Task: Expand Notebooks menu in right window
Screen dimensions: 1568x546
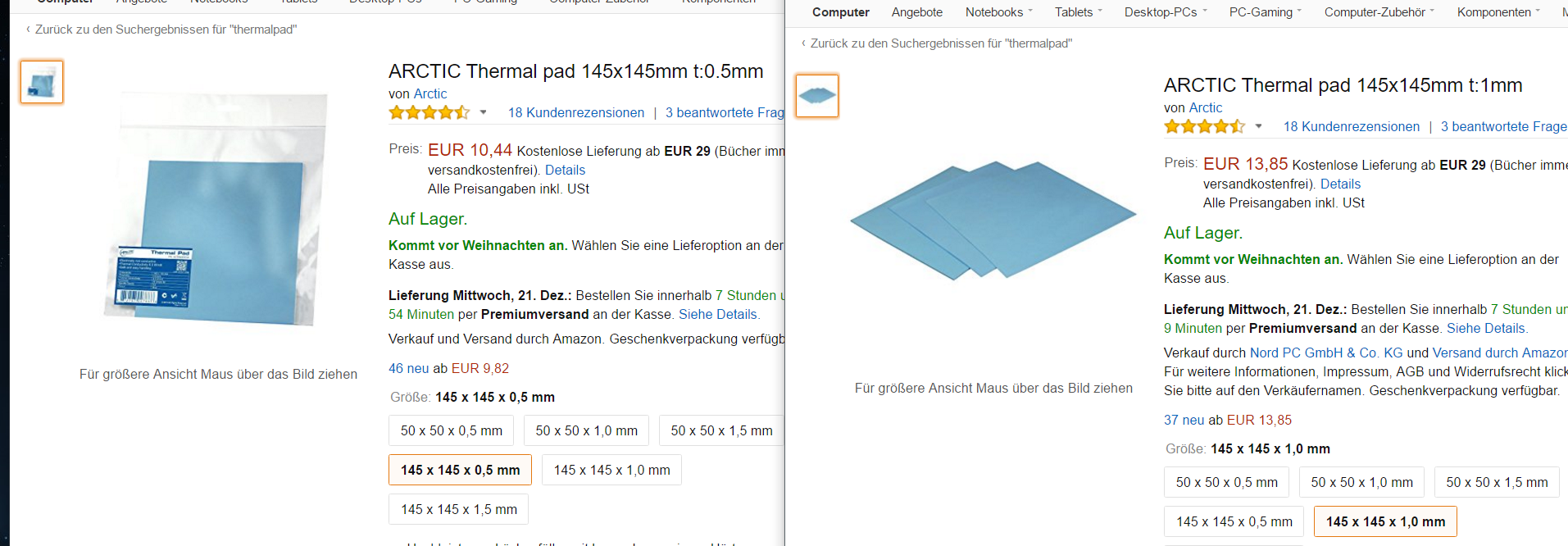Action: (x=999, y=12)
